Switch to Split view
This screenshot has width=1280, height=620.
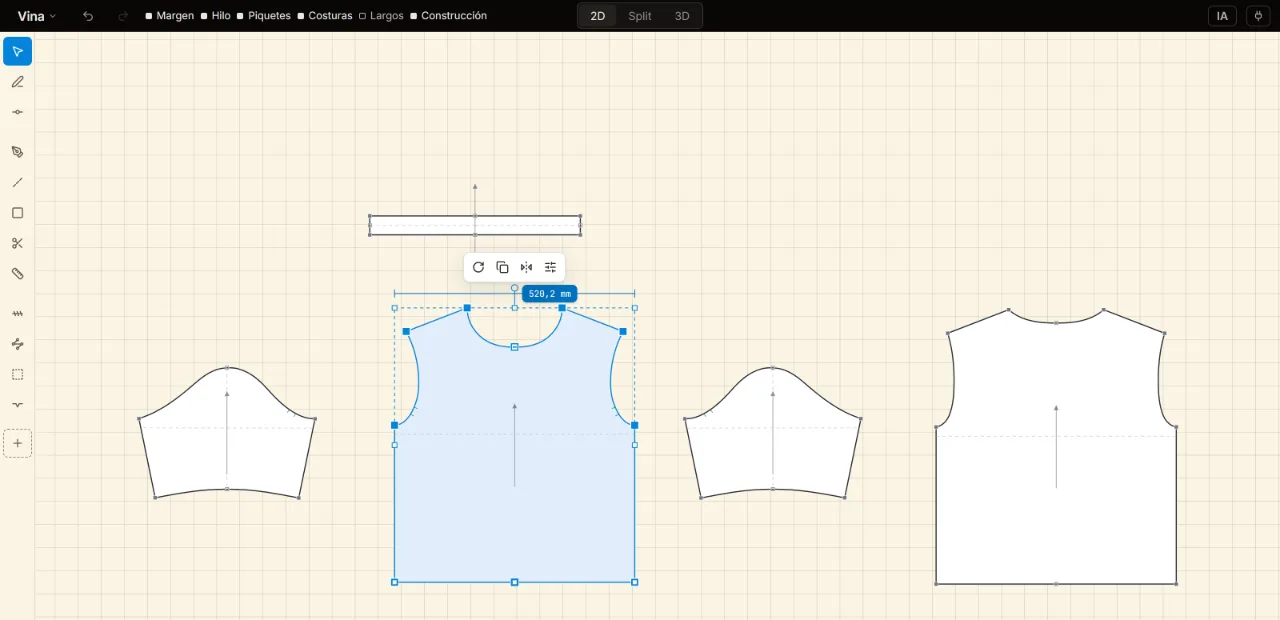(640, 16)
